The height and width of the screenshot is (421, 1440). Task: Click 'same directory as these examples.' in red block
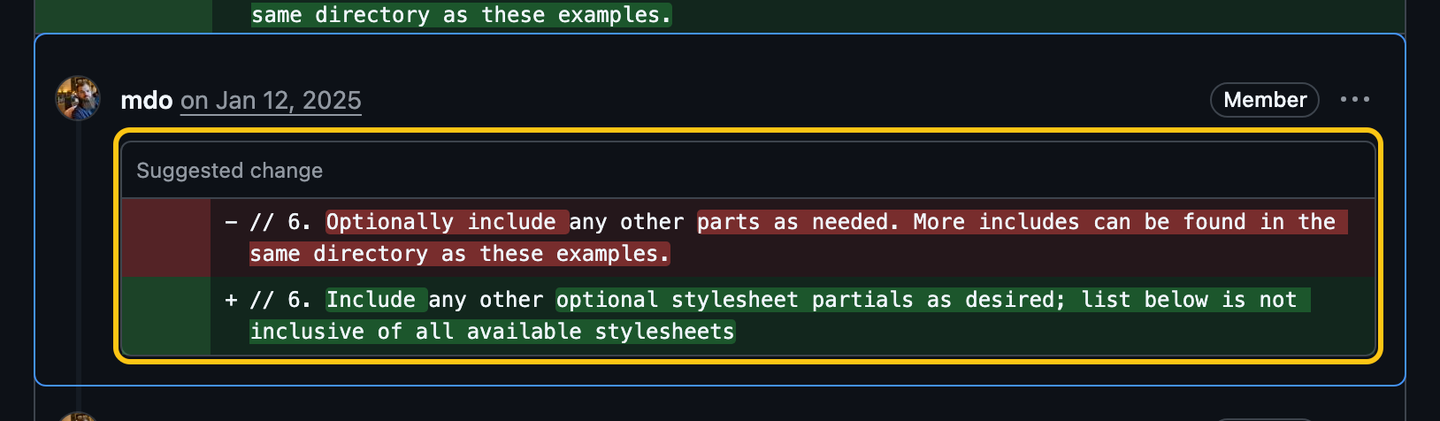460,254
